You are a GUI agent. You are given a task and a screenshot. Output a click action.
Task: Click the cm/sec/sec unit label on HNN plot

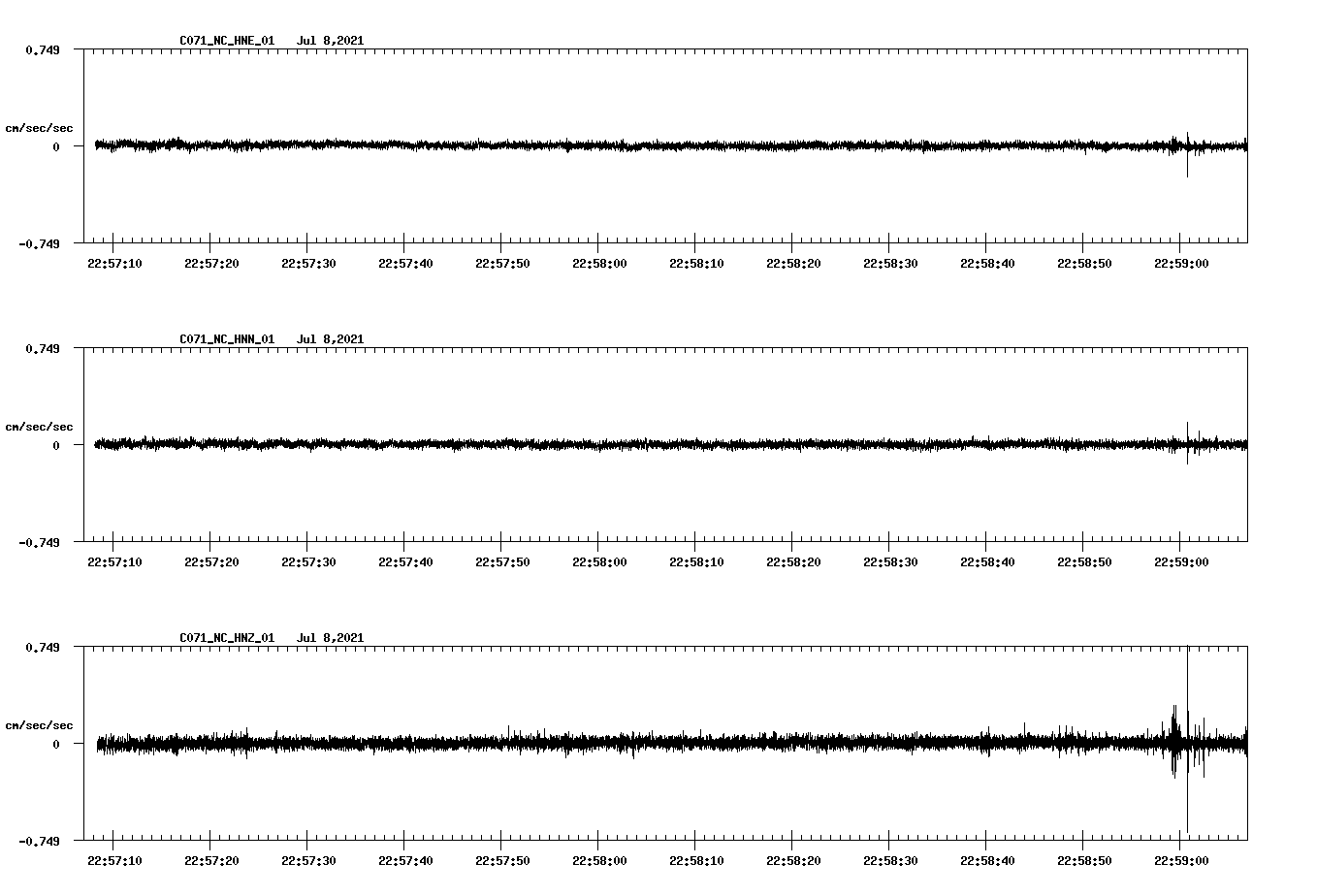click(39, 427)
